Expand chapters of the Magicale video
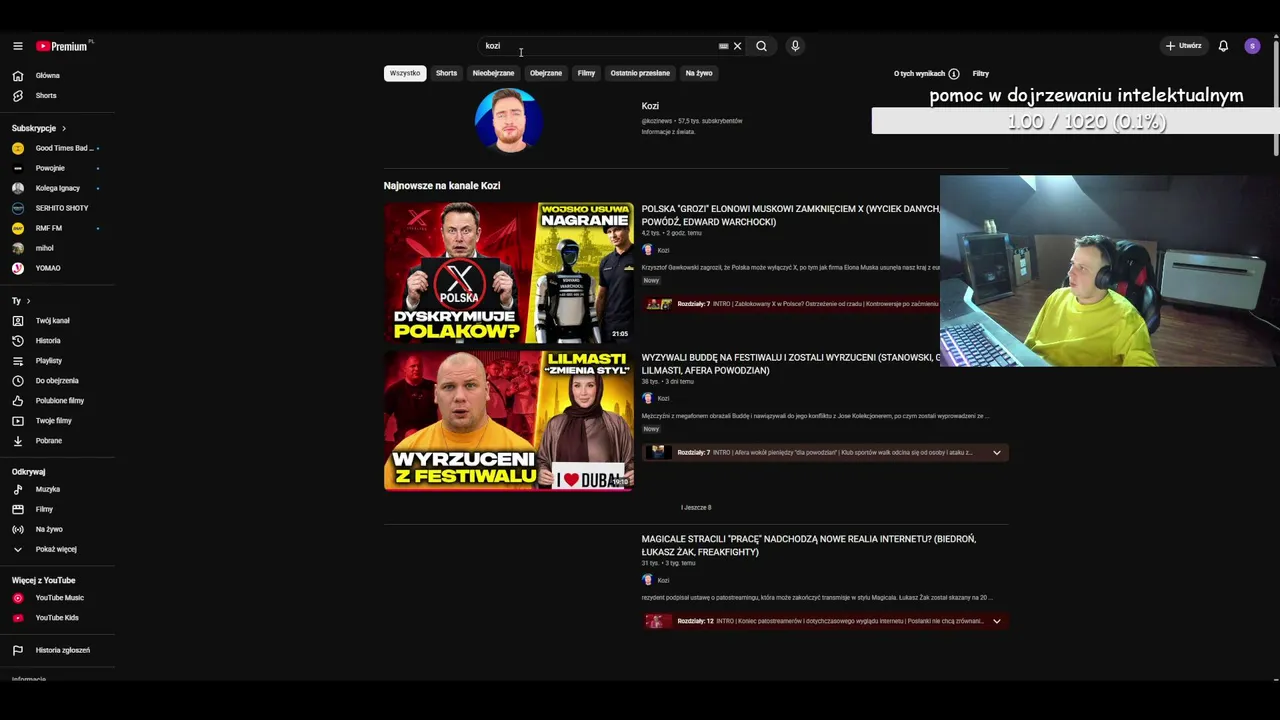1280x720 pixels. pos(997,621)
